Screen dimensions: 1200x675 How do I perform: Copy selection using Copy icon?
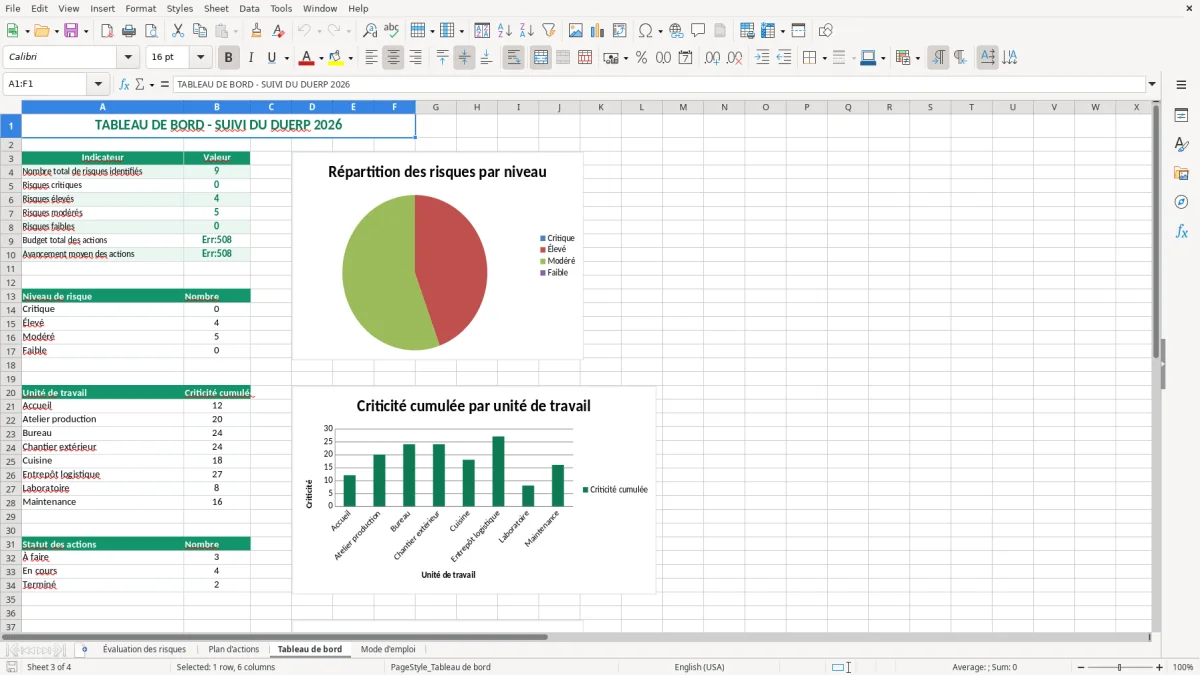pos(200,31)
